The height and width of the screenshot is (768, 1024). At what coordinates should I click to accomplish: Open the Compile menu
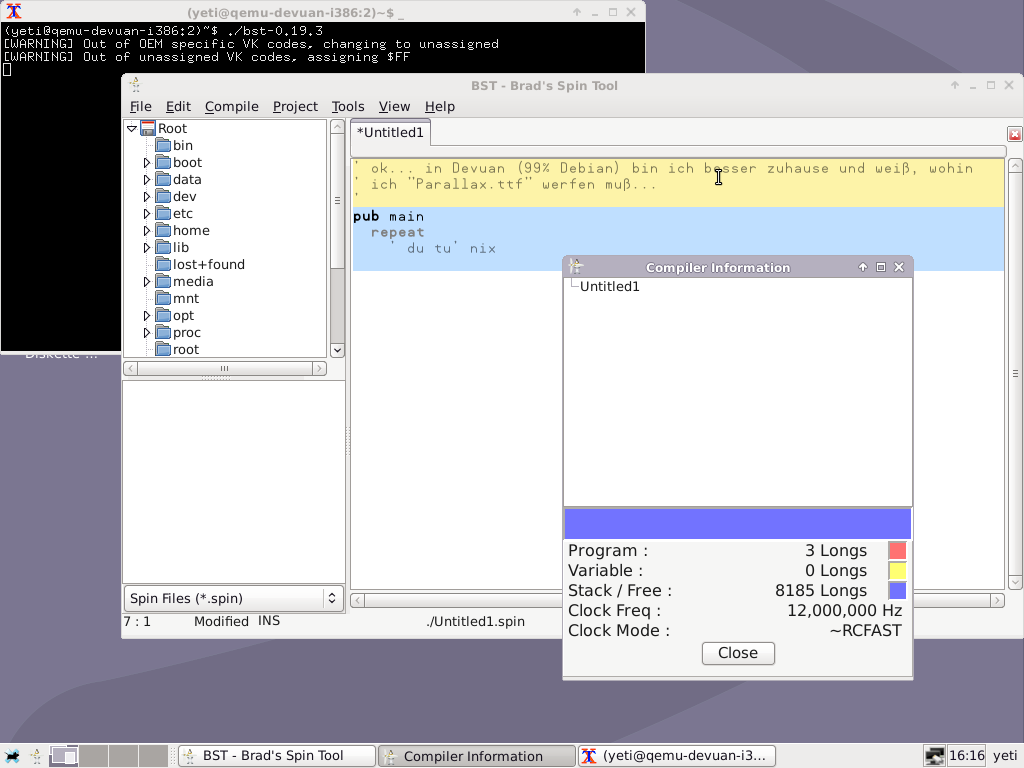tap(231, 106)
